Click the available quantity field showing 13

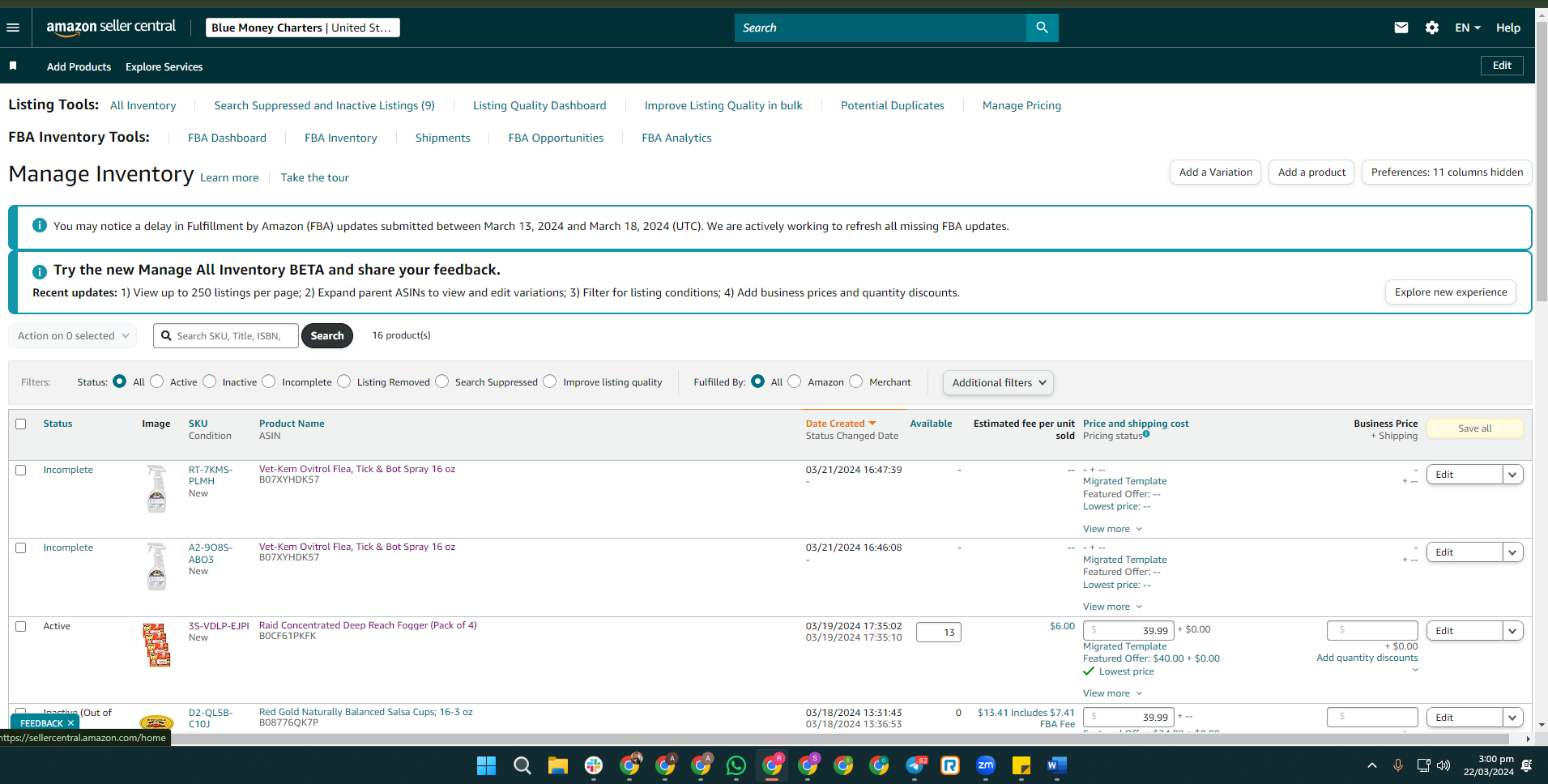(x=938, y=633)
